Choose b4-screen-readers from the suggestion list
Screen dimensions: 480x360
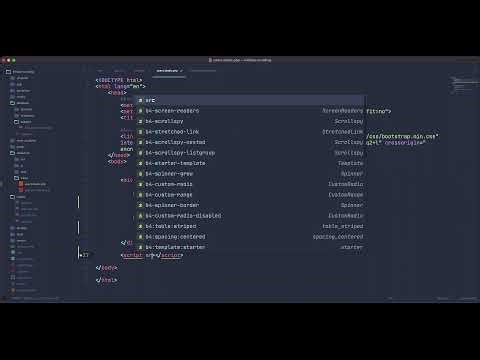click(250, 111)
